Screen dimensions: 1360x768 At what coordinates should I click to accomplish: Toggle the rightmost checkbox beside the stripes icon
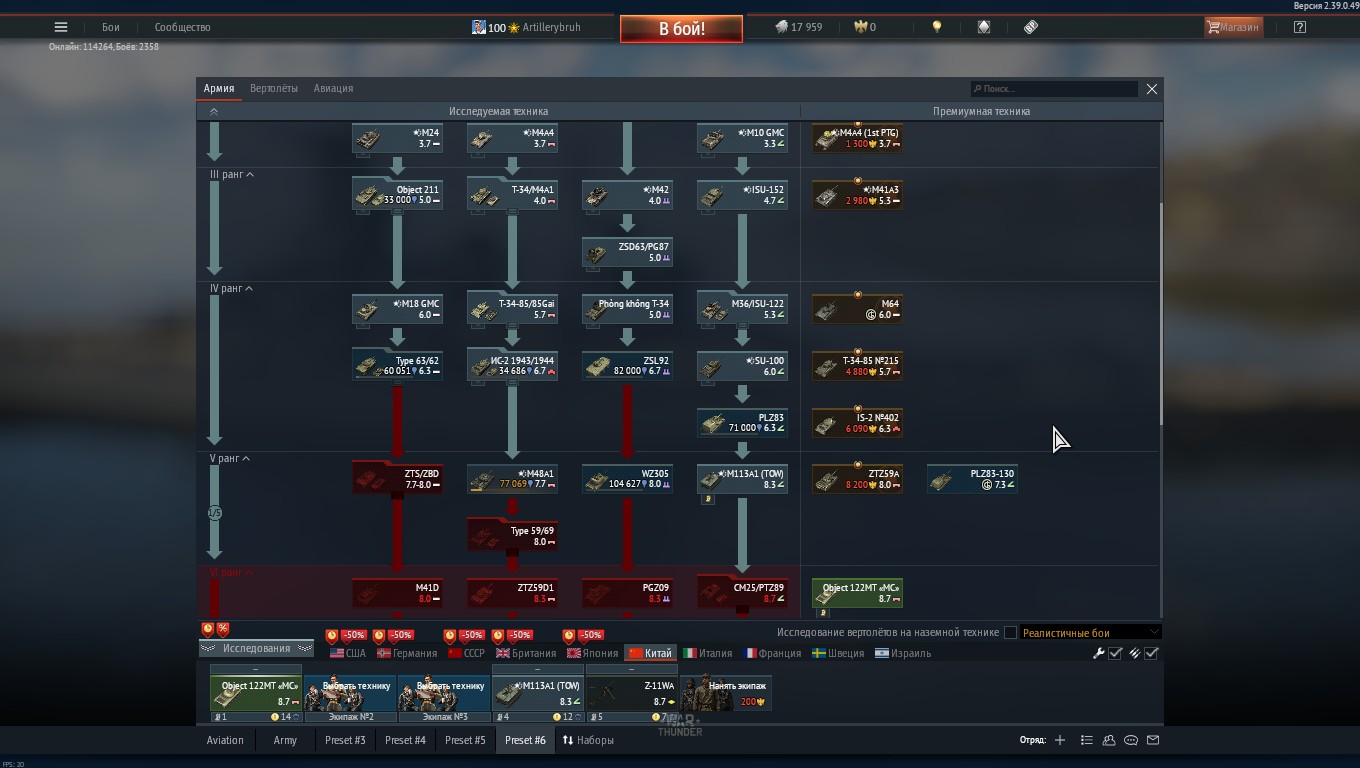click(x=1152, y=653)
